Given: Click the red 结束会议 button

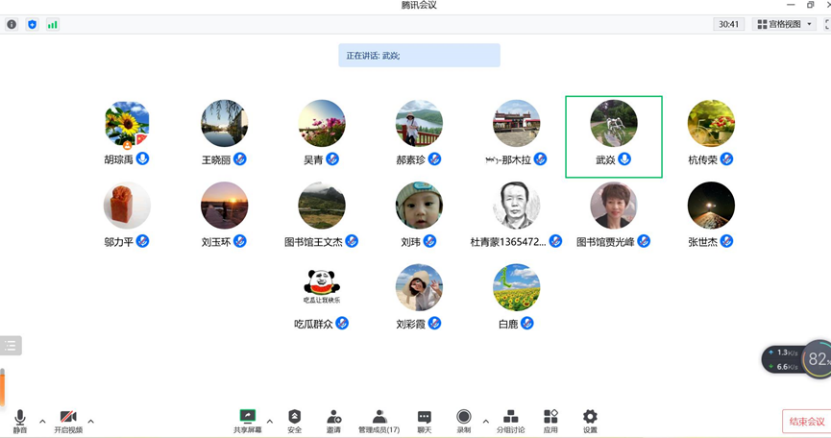Looking at the screenshot, I should 805,421.
